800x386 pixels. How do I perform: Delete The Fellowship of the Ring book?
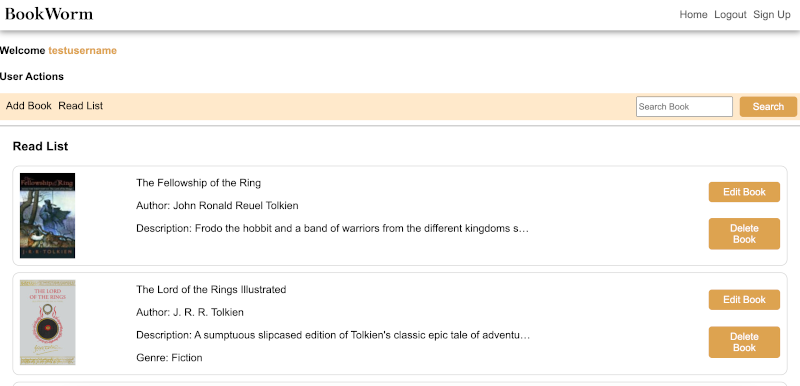click(744, 234)
